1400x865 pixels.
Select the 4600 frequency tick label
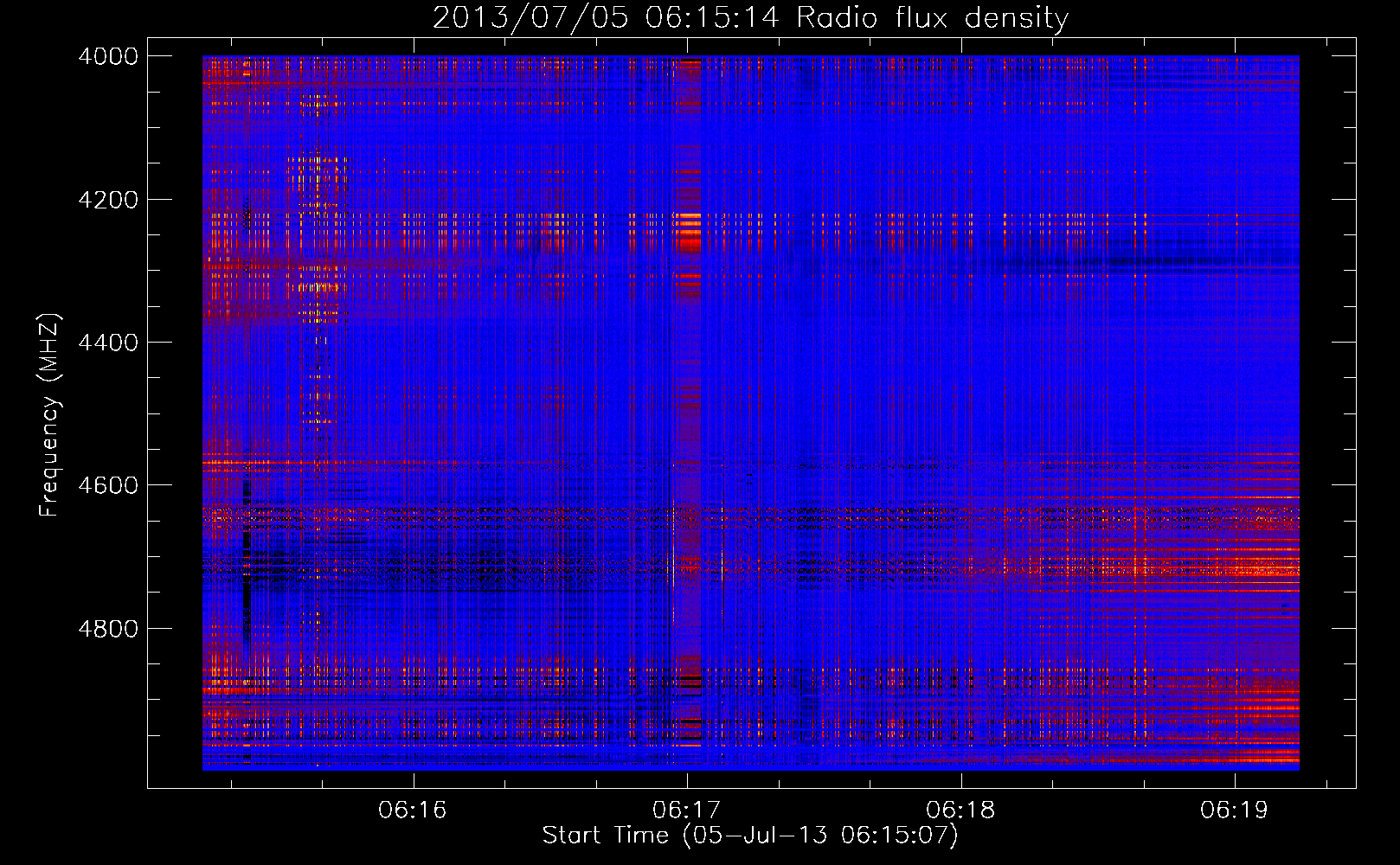108,485
